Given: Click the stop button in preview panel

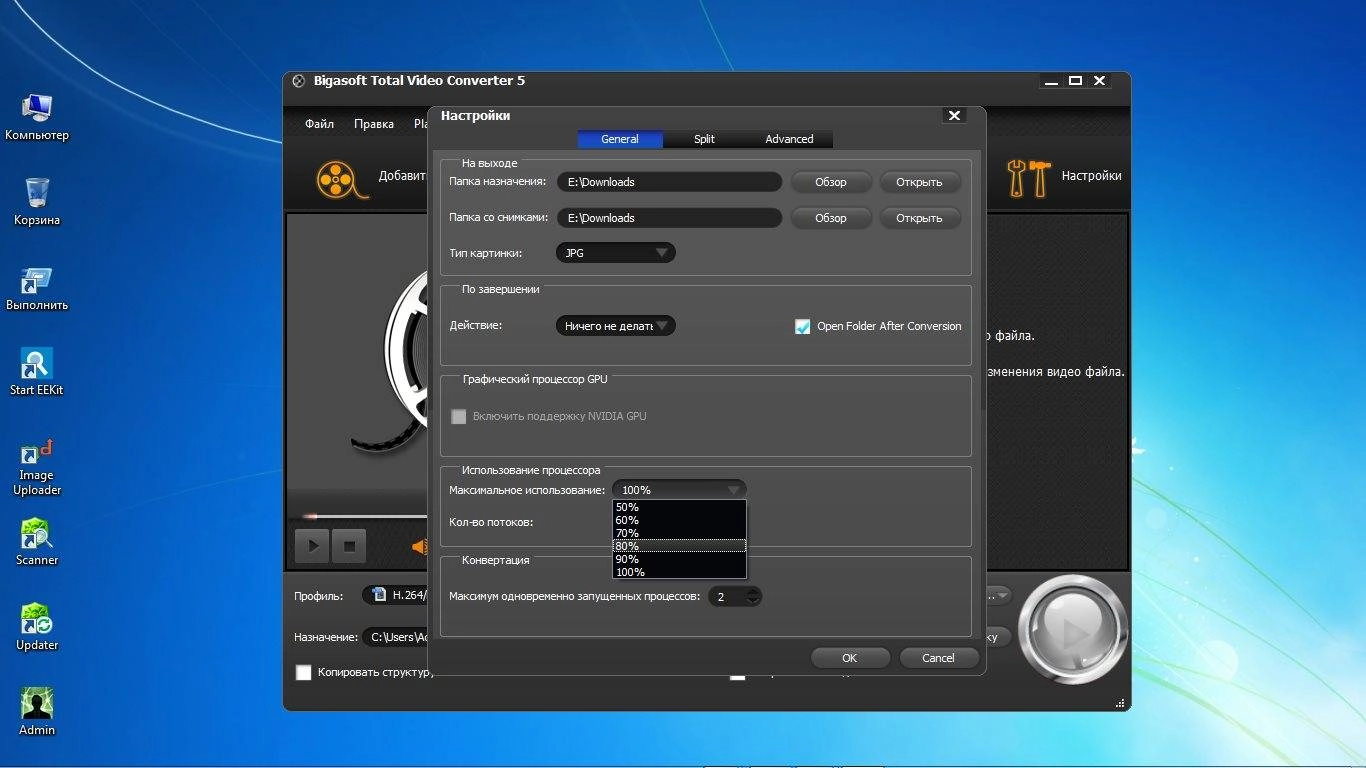Looking at the screenshot, I should (349, 546).
